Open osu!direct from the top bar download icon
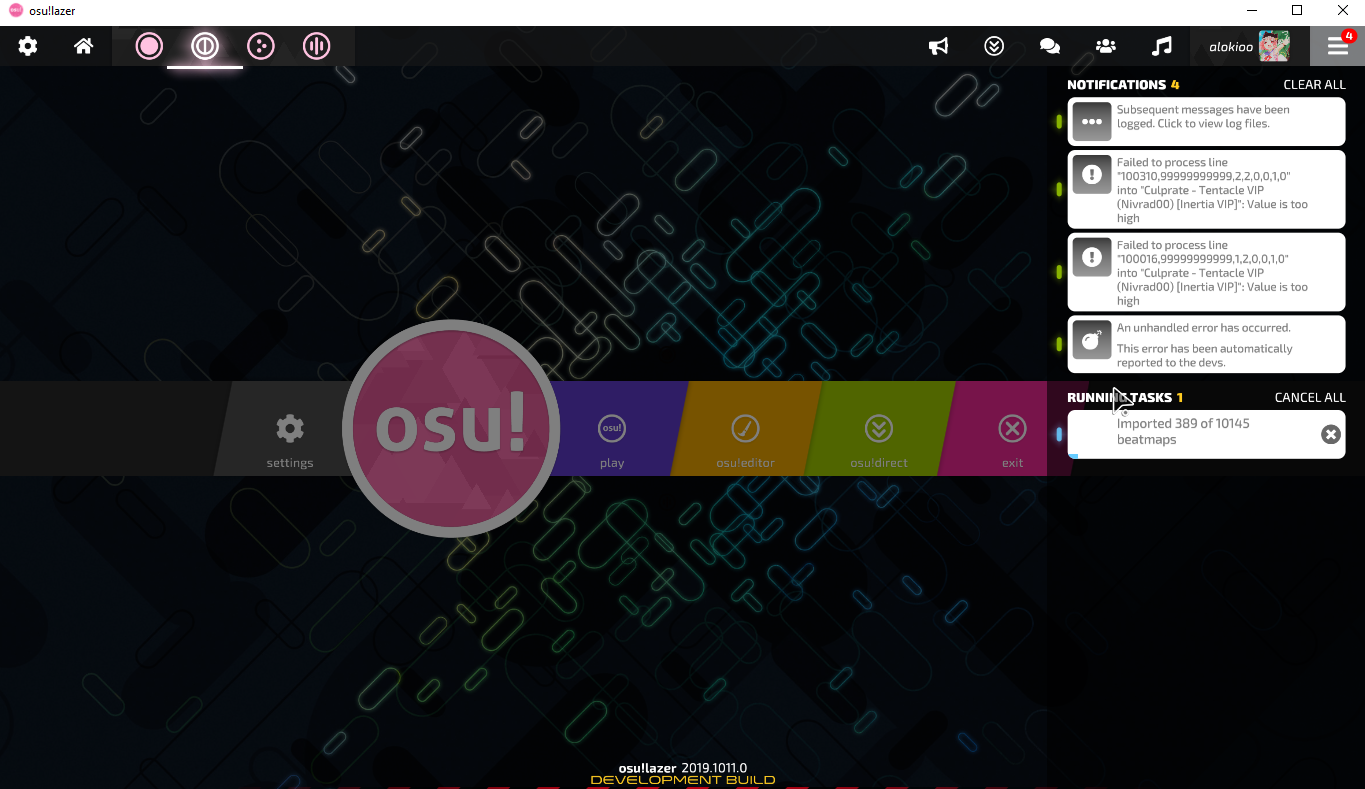1365x789 pixels. click(993, 45)
